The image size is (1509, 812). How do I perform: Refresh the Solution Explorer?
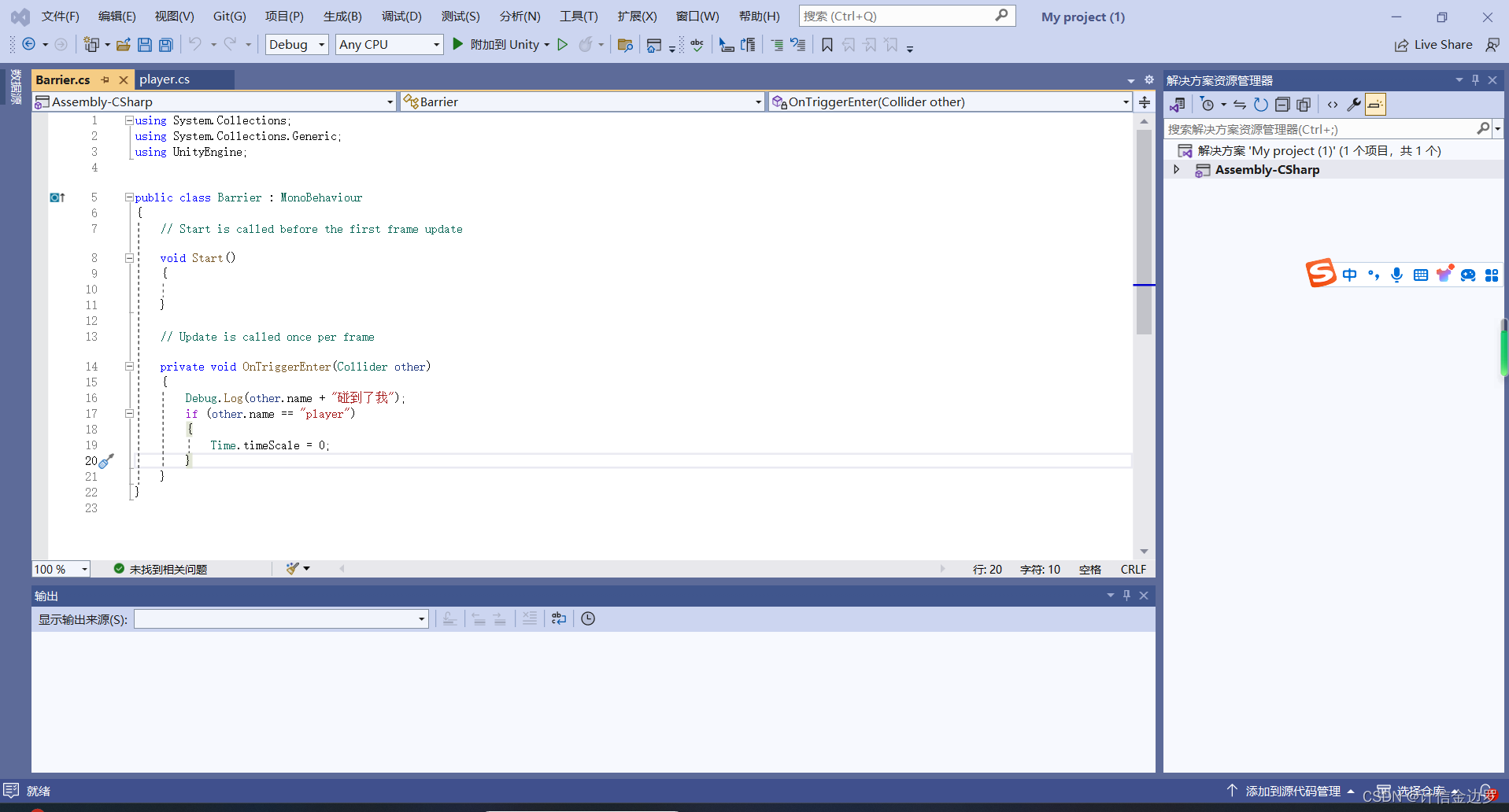point(1261,105)
